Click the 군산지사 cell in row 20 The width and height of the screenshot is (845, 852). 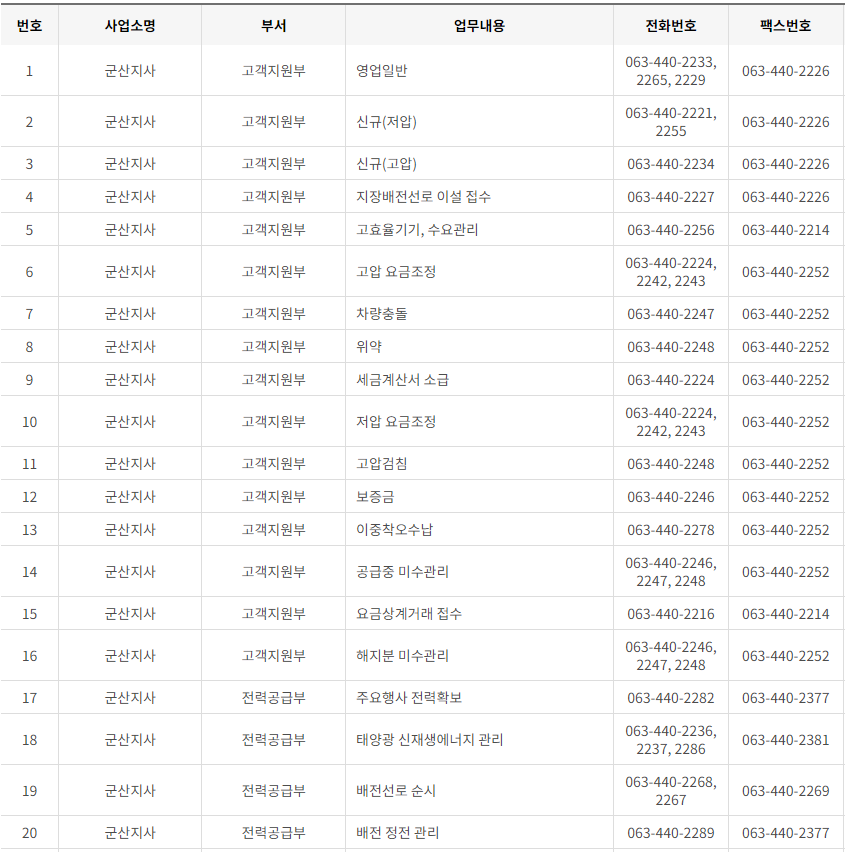pyautogui.click(x=134, y=831)
